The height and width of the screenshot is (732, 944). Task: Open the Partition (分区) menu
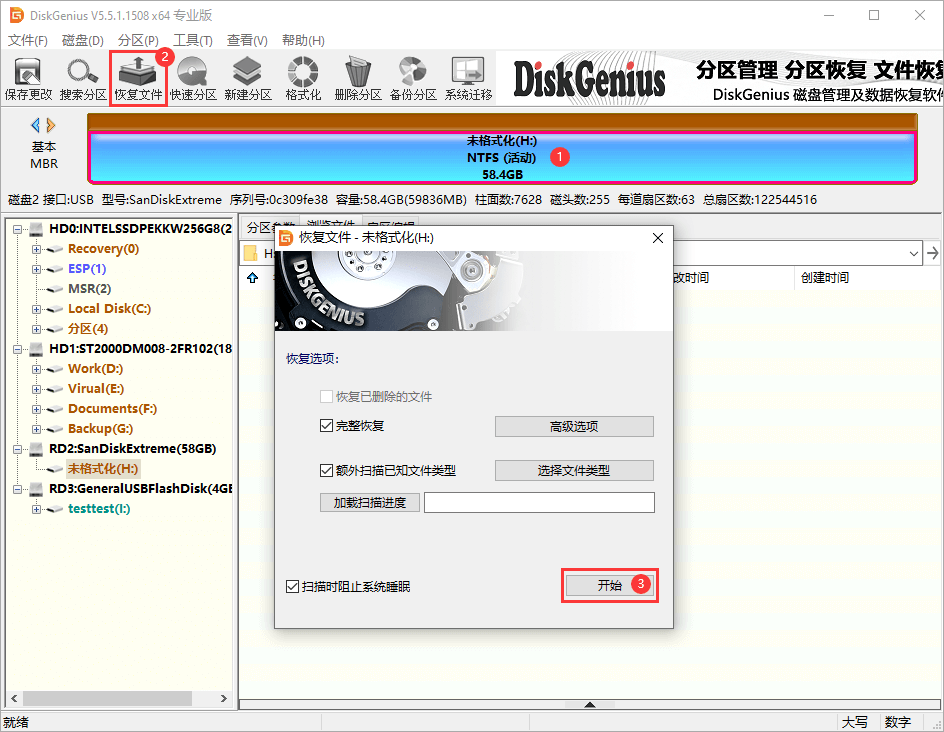(x=138, y=40)
